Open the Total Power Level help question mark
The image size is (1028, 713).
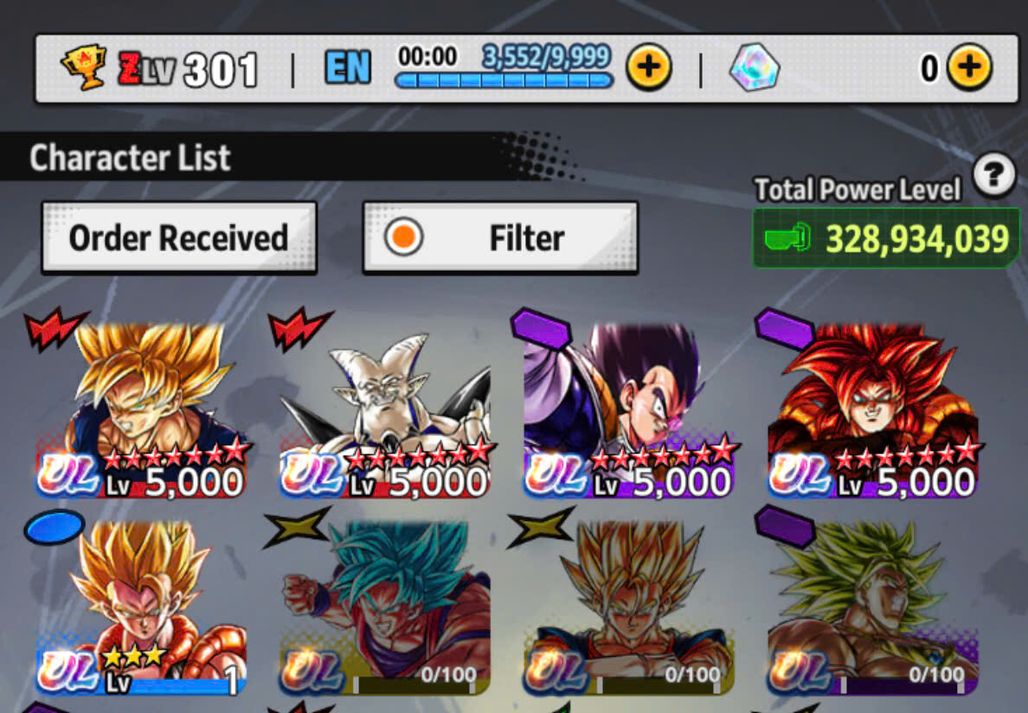click(x=994, y=175)
